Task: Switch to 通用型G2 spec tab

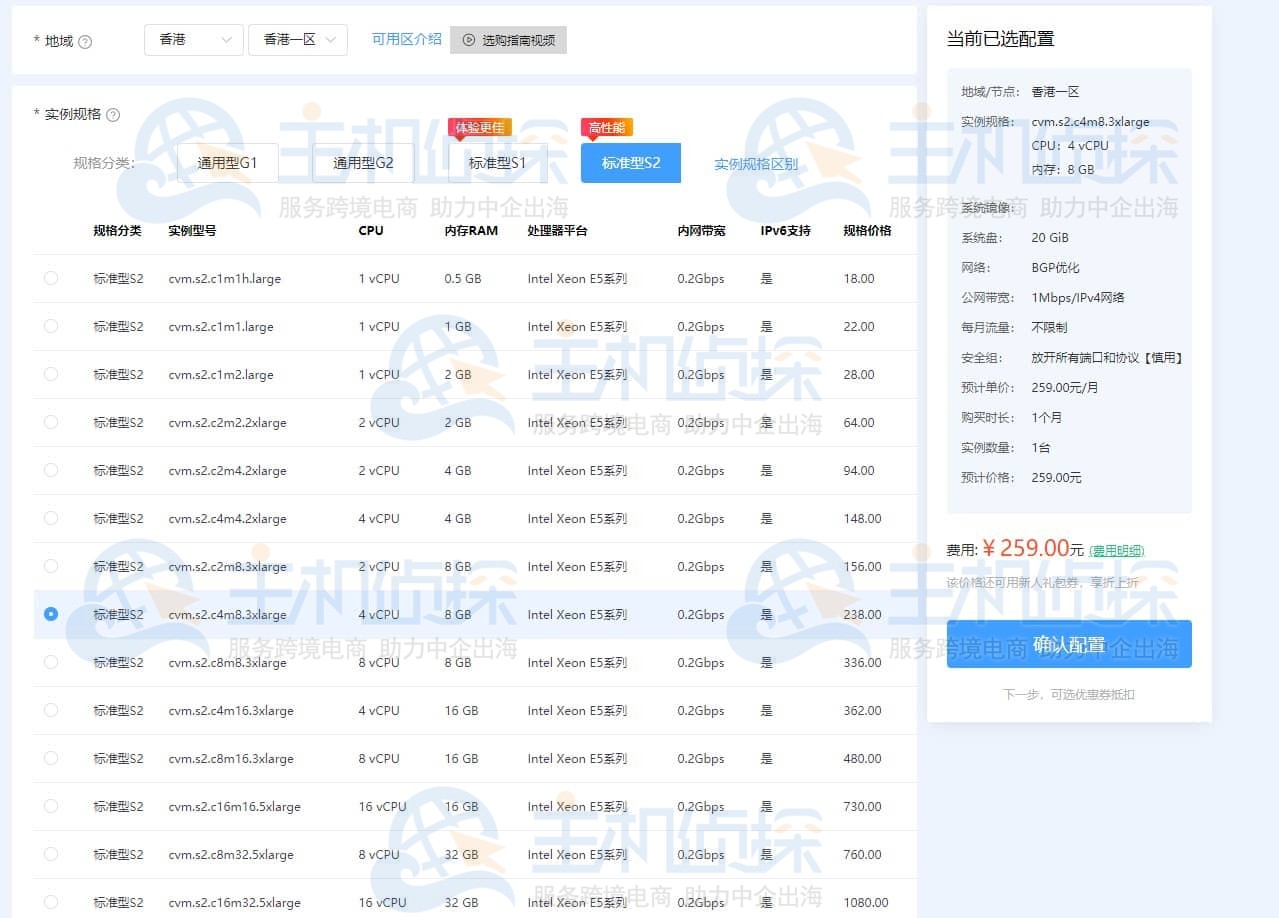Action: pos(363,163)
